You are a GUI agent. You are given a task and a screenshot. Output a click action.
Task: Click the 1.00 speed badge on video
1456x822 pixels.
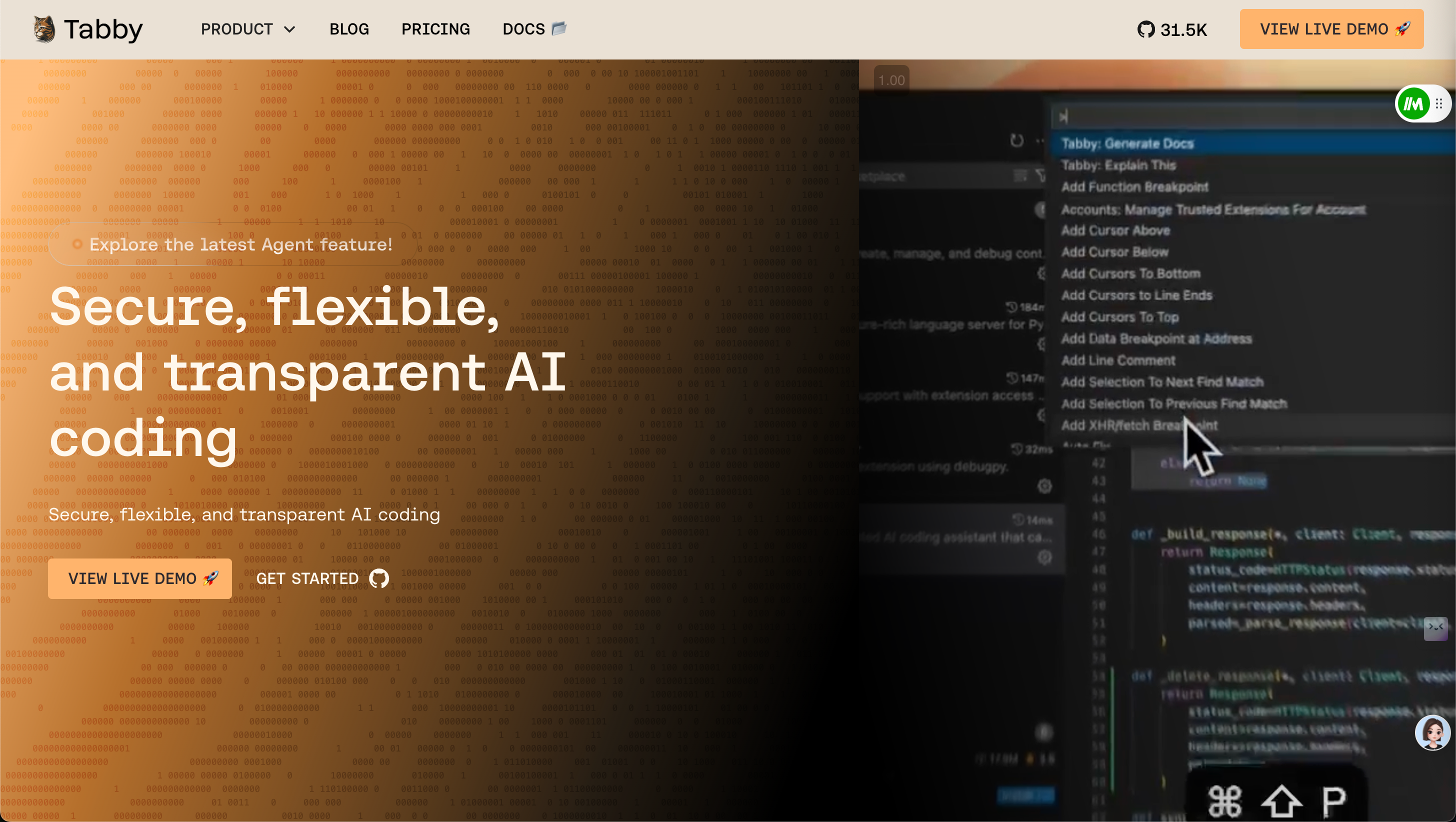892,80
